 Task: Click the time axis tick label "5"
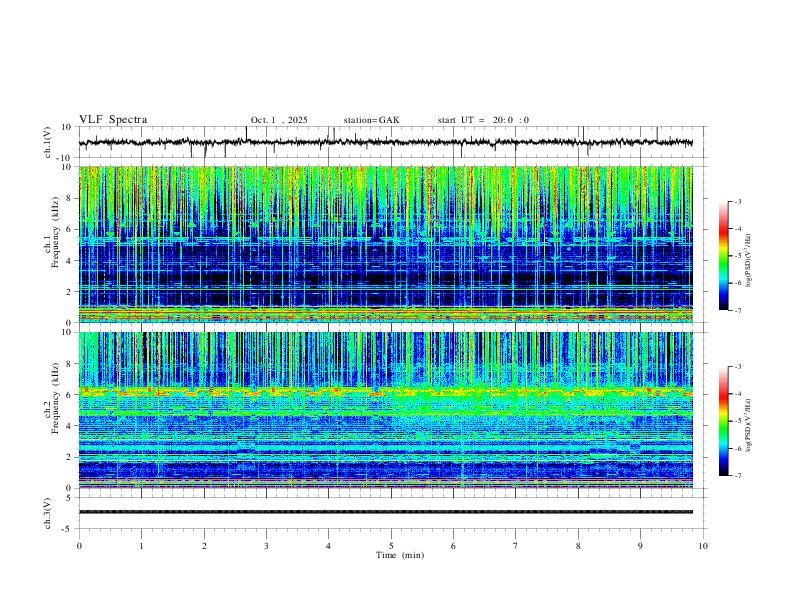[x=391, y=546]
